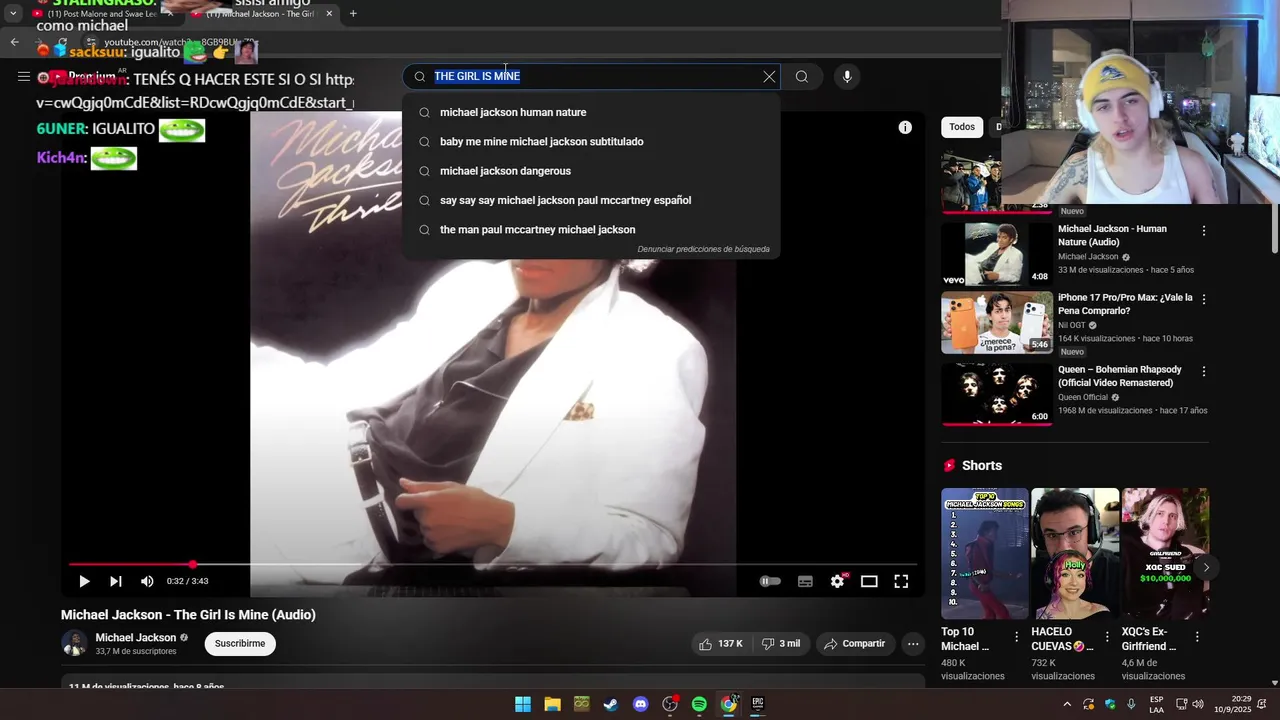
Task: Open more options for Bohemian Rhapsody video
Action: (1204, 371)
